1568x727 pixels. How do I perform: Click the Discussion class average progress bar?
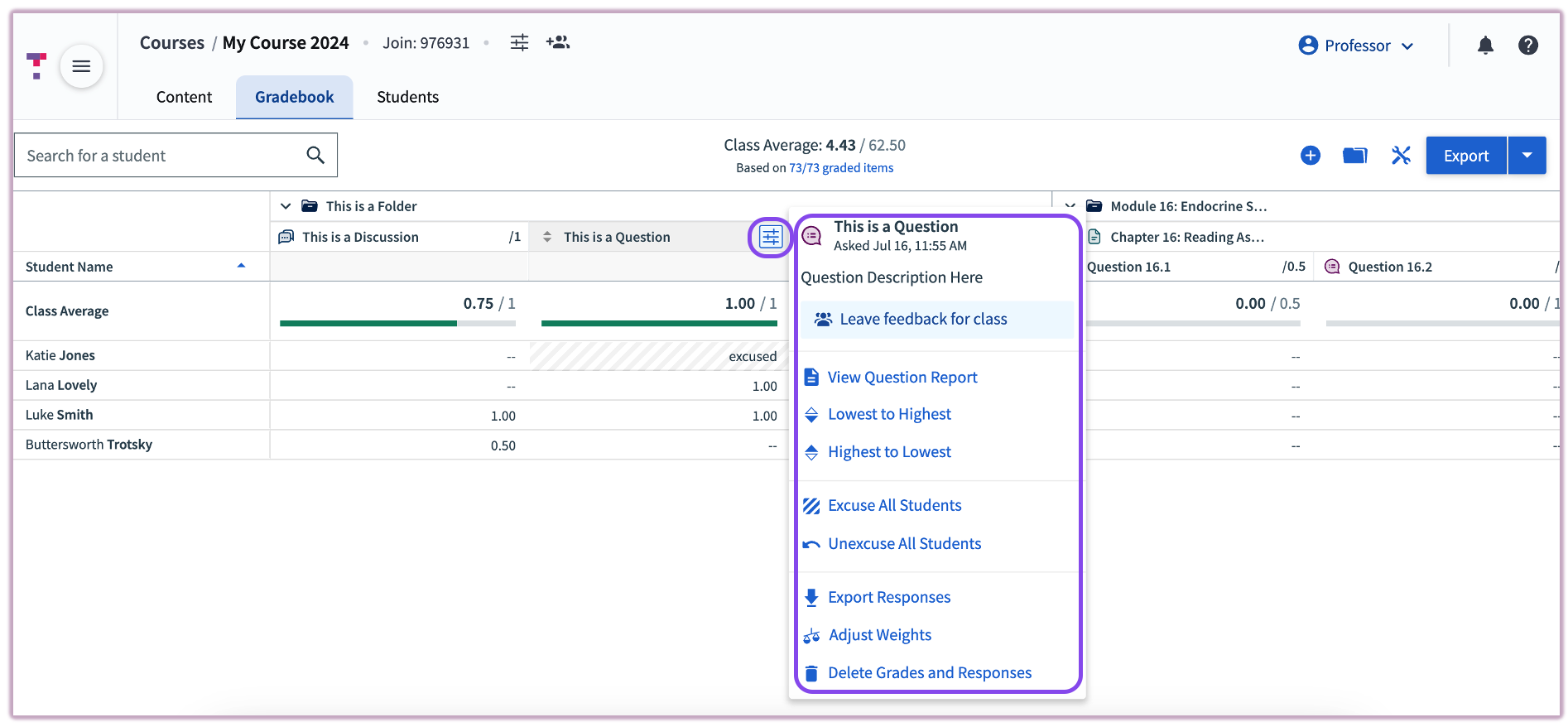[397, 324]
